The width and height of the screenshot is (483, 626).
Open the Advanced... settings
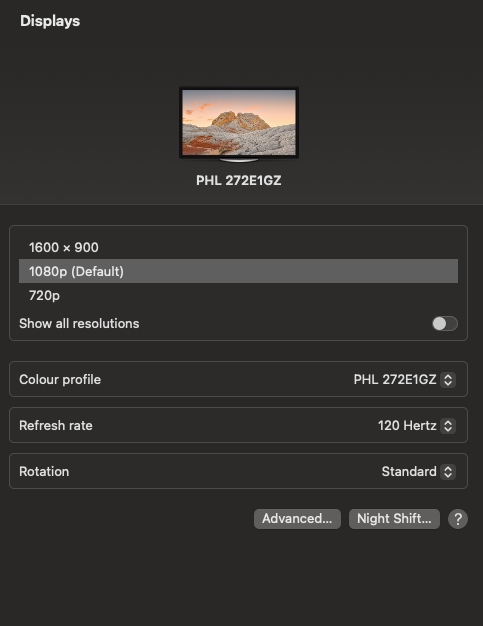[x=297, y=519]
